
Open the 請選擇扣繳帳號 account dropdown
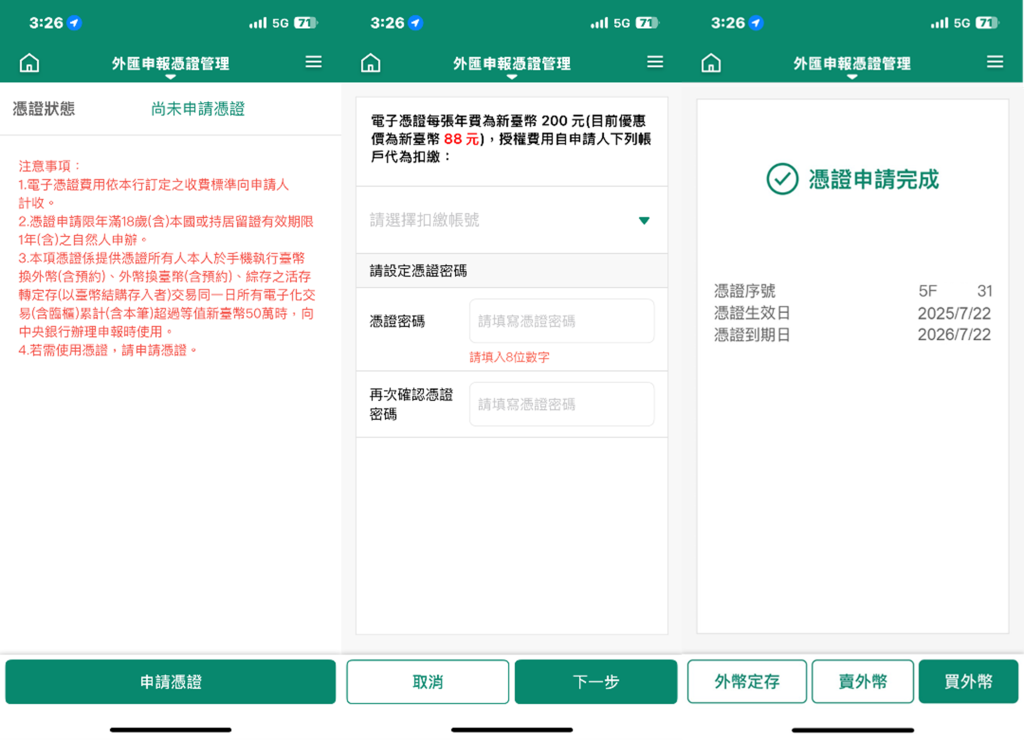pos(512,220)
